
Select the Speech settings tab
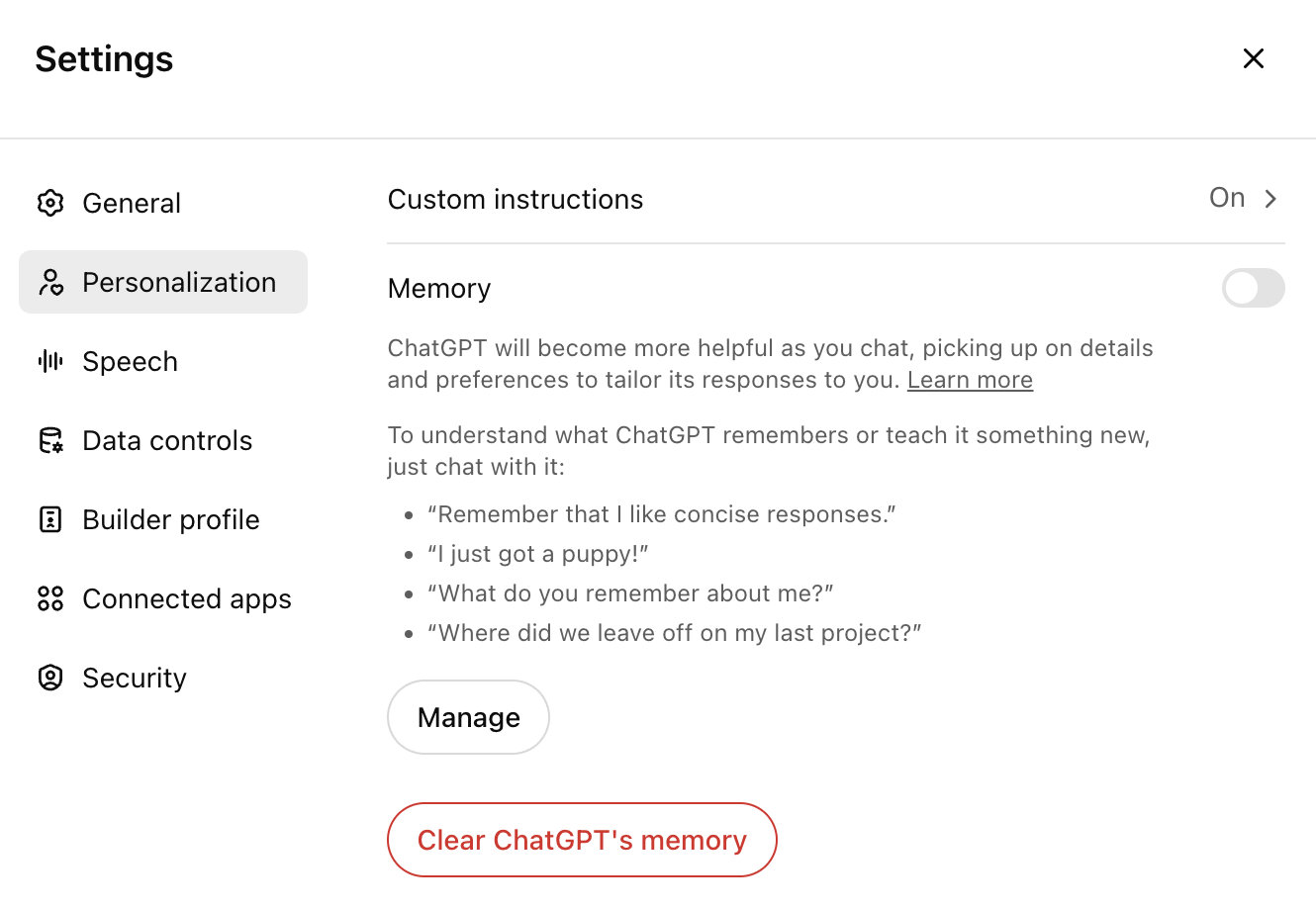(x=130, y=361)
